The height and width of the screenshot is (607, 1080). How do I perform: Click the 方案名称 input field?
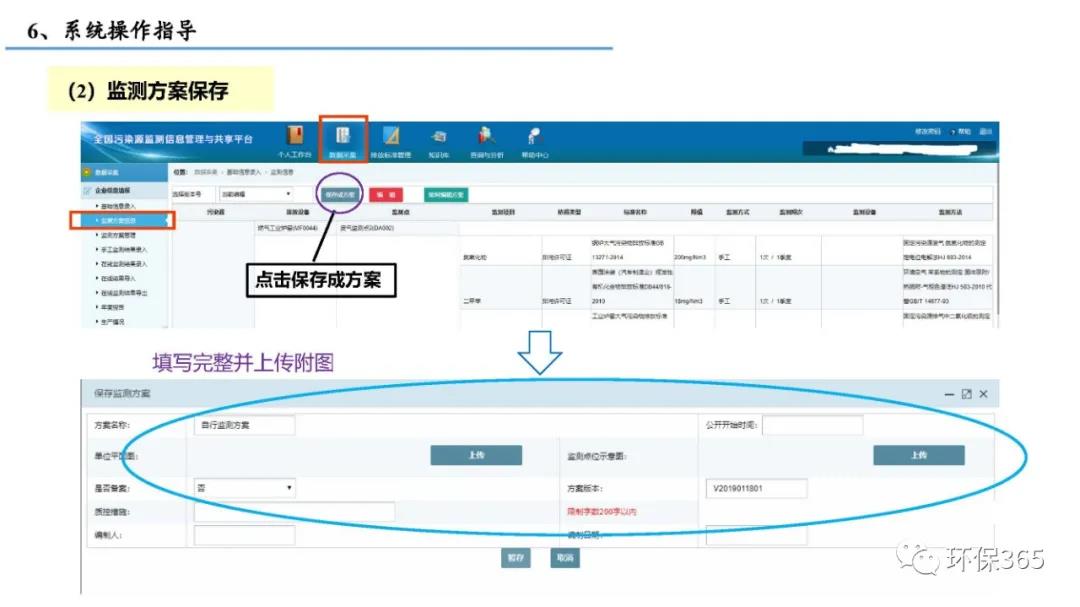[245, 426]
